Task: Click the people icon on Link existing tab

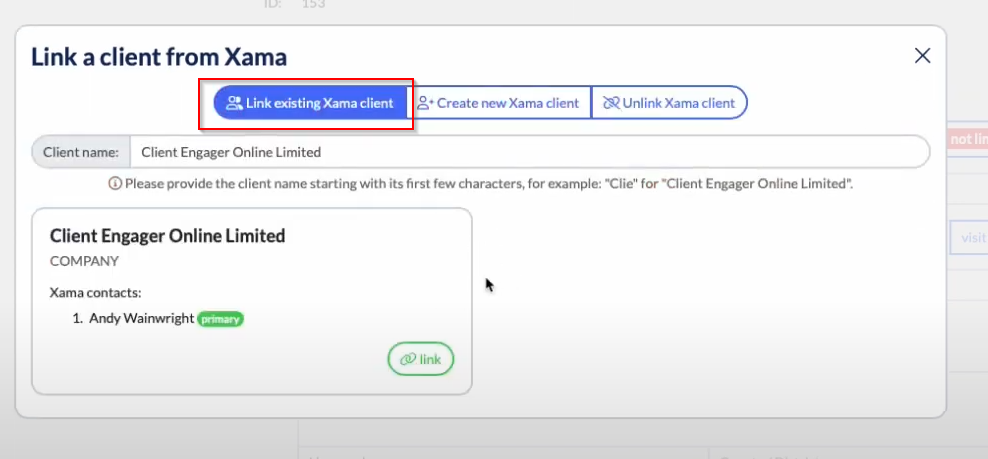Action: coord(234,103)
